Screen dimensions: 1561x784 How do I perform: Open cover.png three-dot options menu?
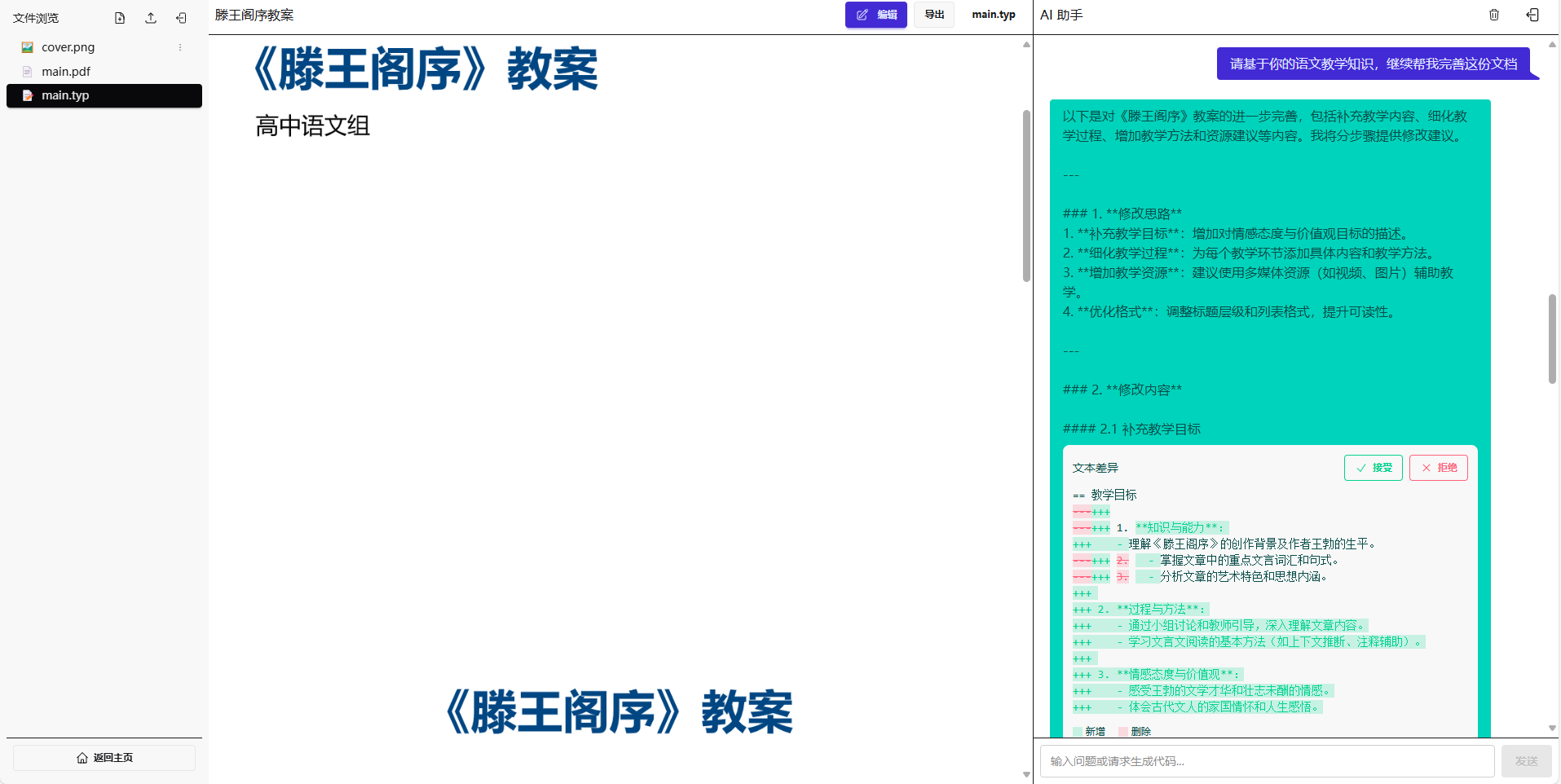179,46
